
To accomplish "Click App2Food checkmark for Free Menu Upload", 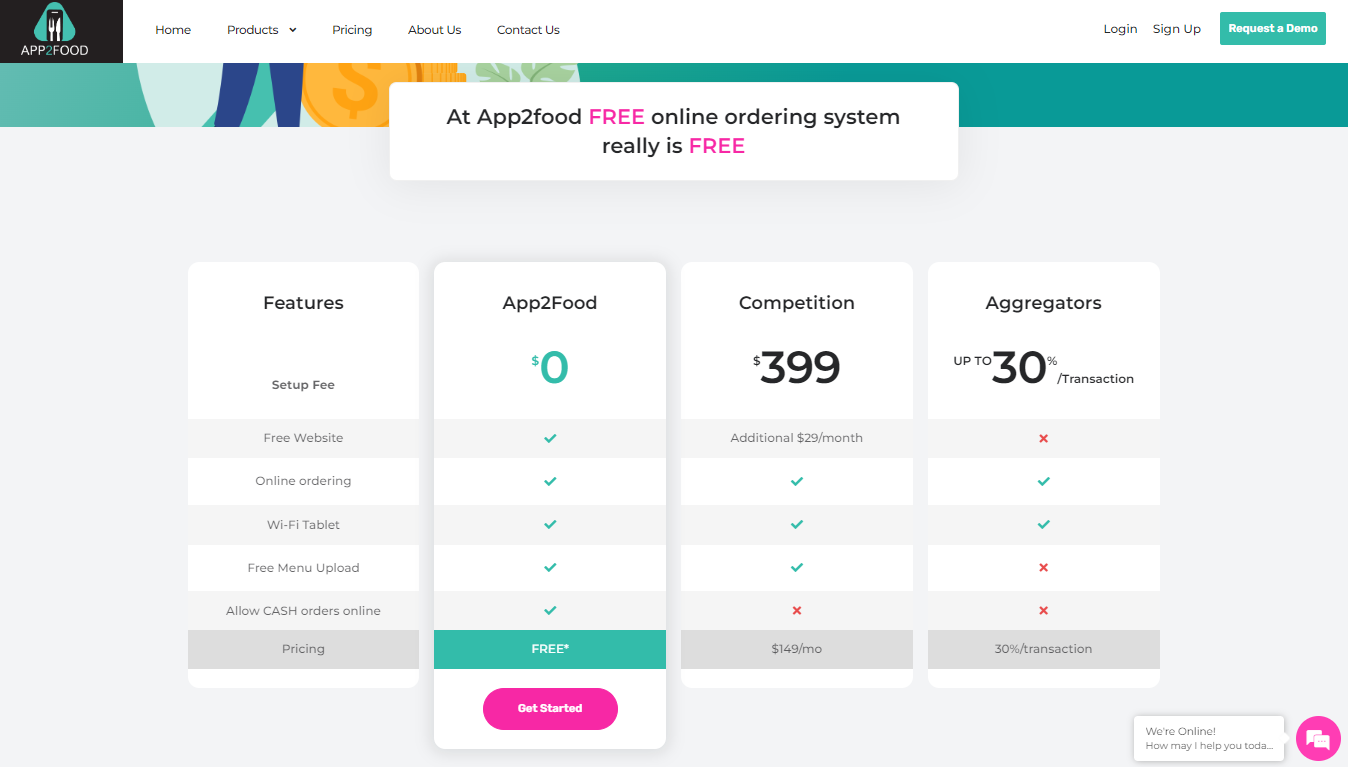I will [x=550, y=567].
